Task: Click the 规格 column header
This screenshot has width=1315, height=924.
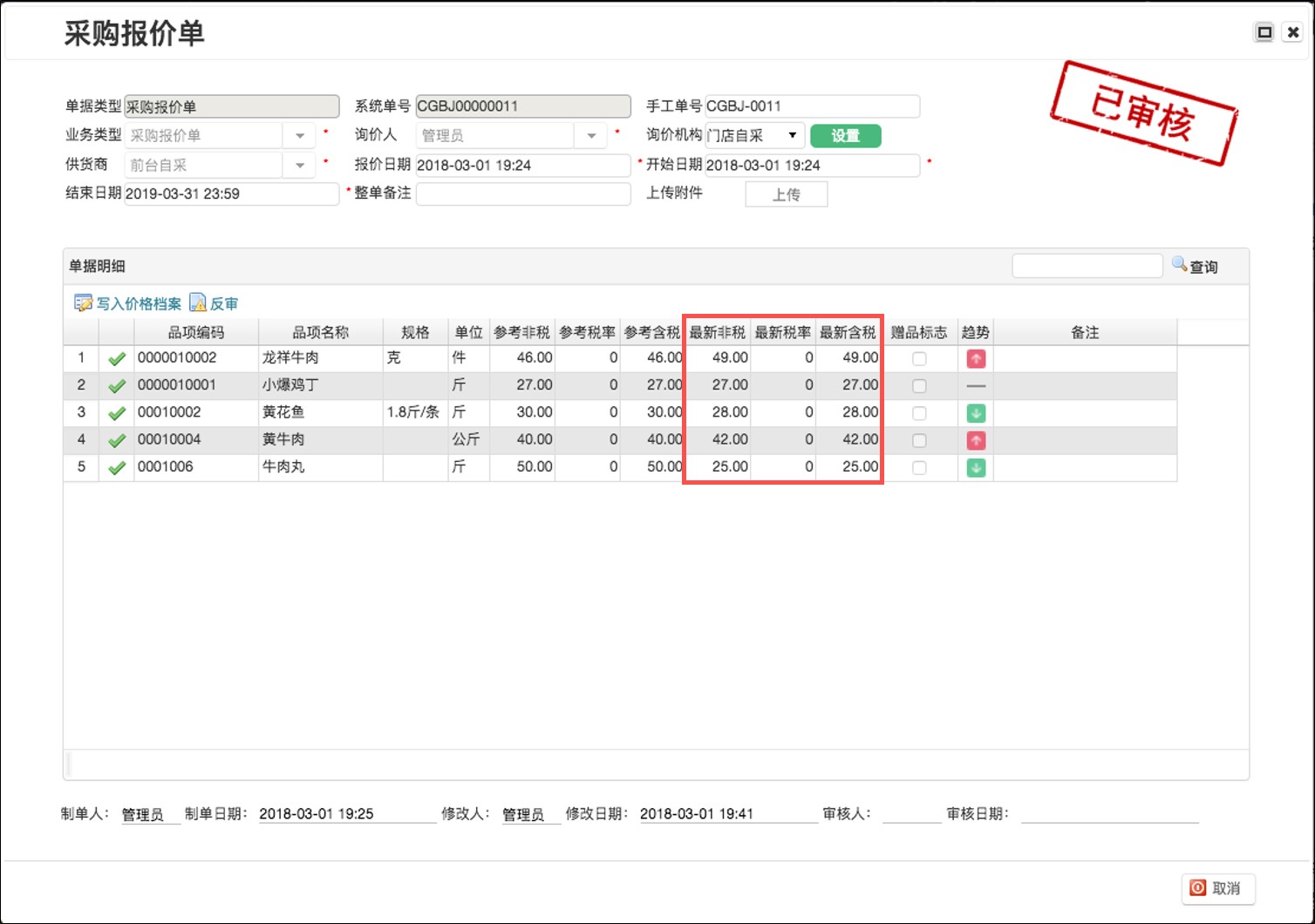Action: 415,332
